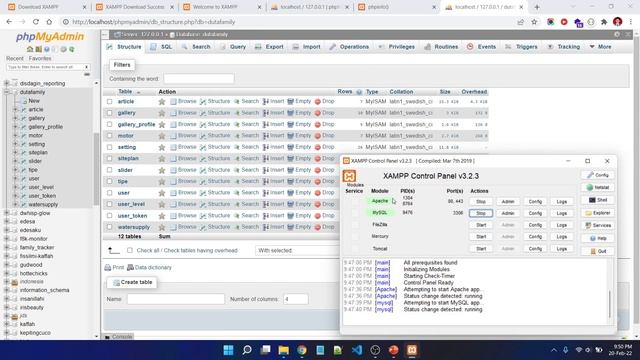The height and width of the screenshot is (360, 640).
Task: Expand the disdagin_reporting database node
Action: [7, 83]
